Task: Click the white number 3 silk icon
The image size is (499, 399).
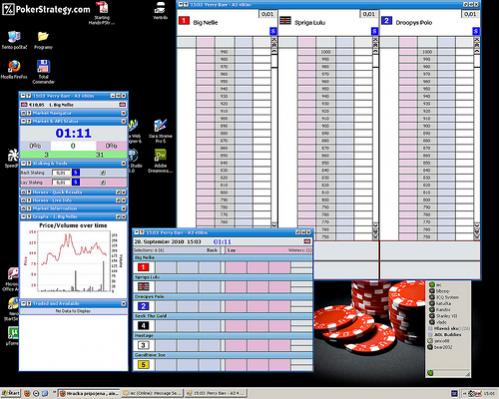Action: [x=143, y=345]
